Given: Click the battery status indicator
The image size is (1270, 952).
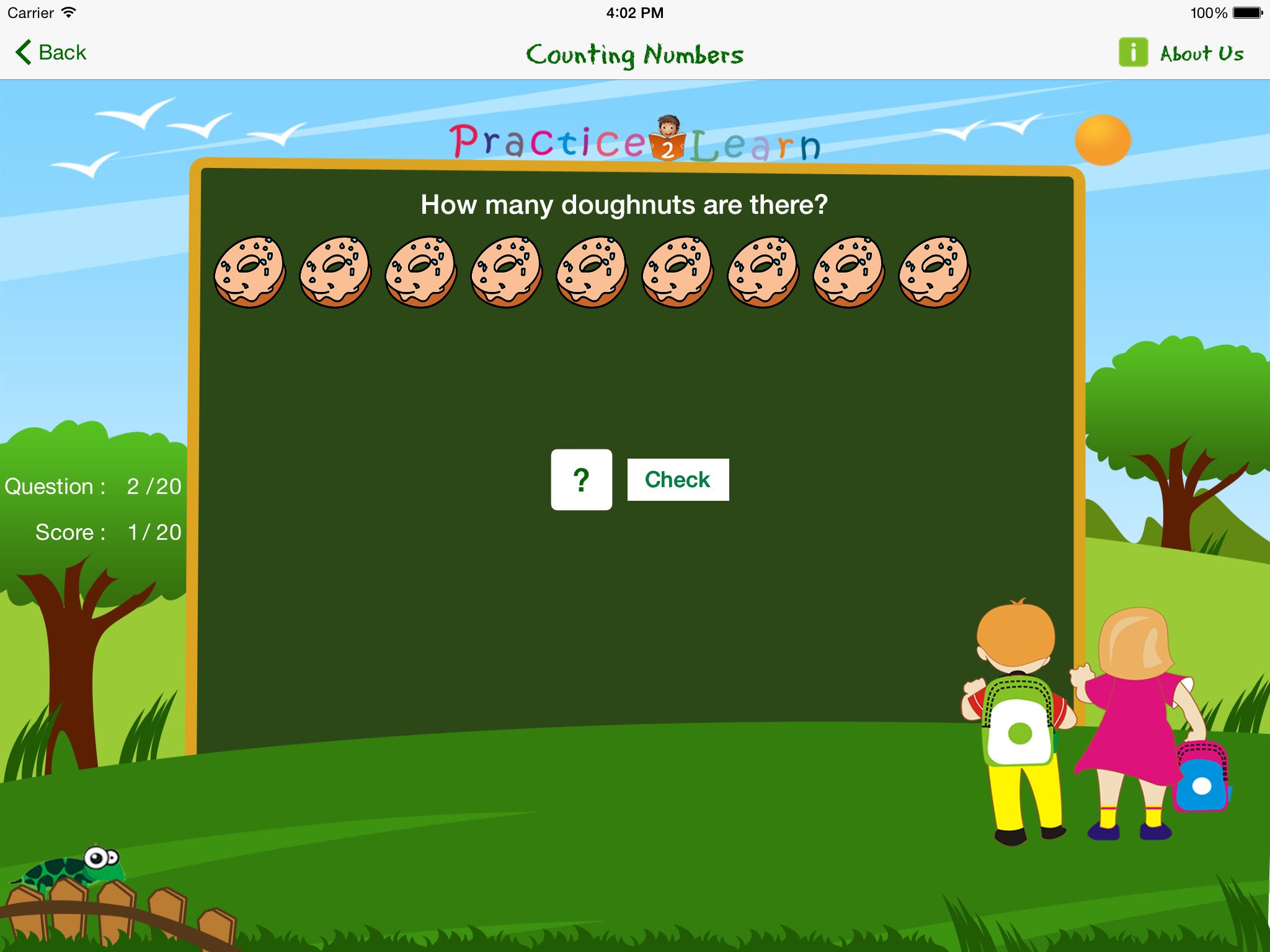Looking at the screenshot, I should point(1244,13).
